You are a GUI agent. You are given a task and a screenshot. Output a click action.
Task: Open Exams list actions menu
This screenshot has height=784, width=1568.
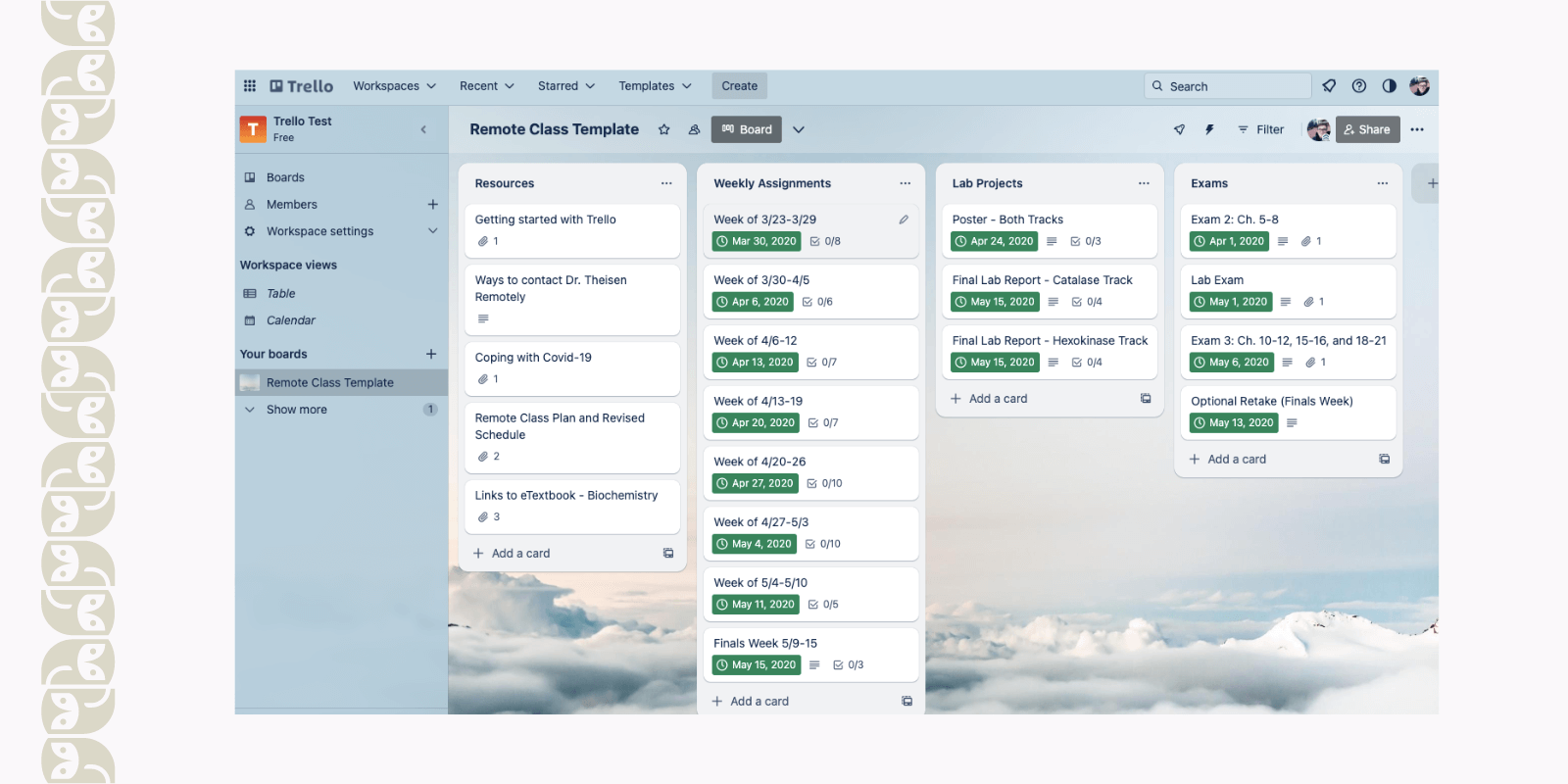(x=1383, y=183)
